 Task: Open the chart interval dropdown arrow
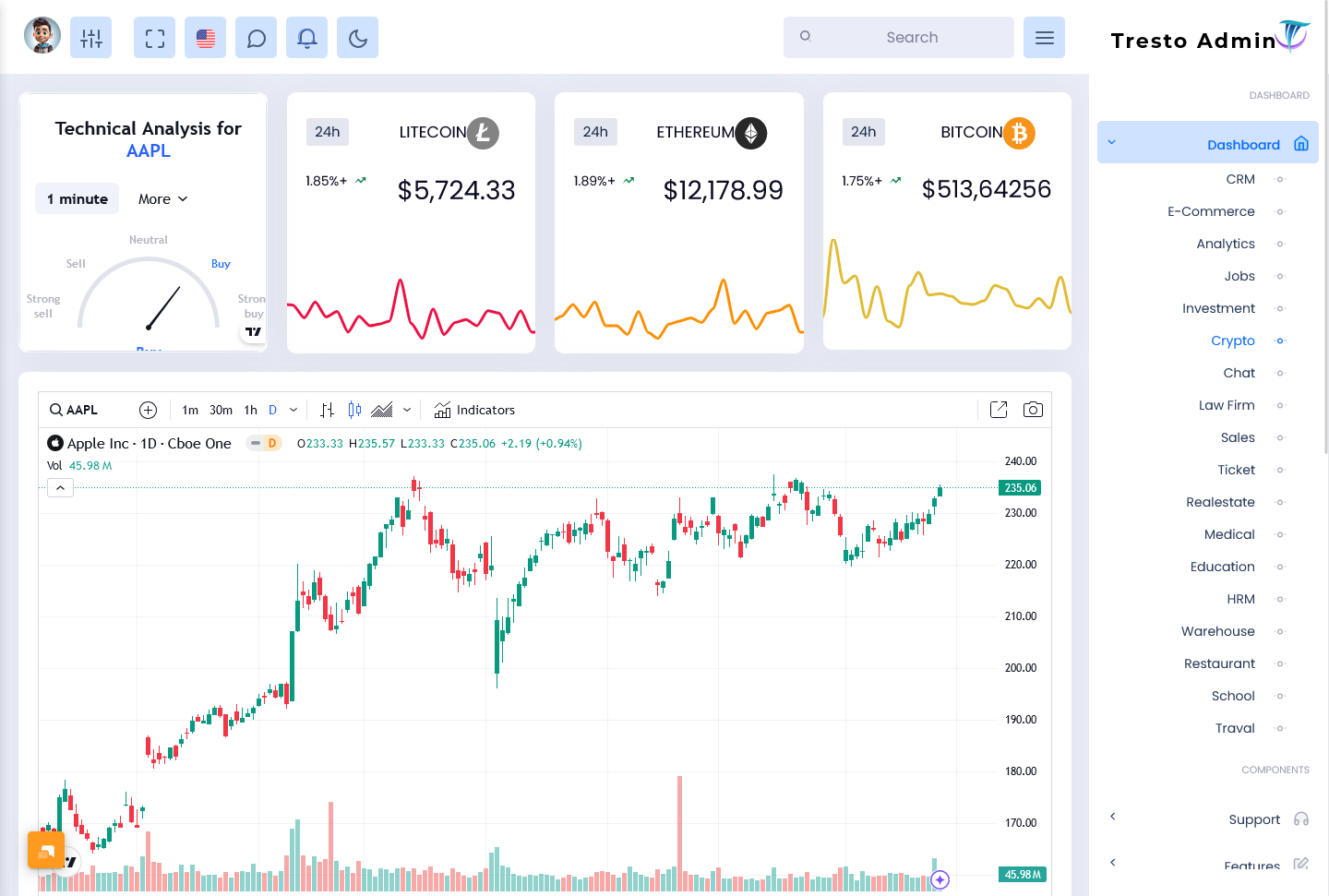pyautogui.click(x=293, y=410)
